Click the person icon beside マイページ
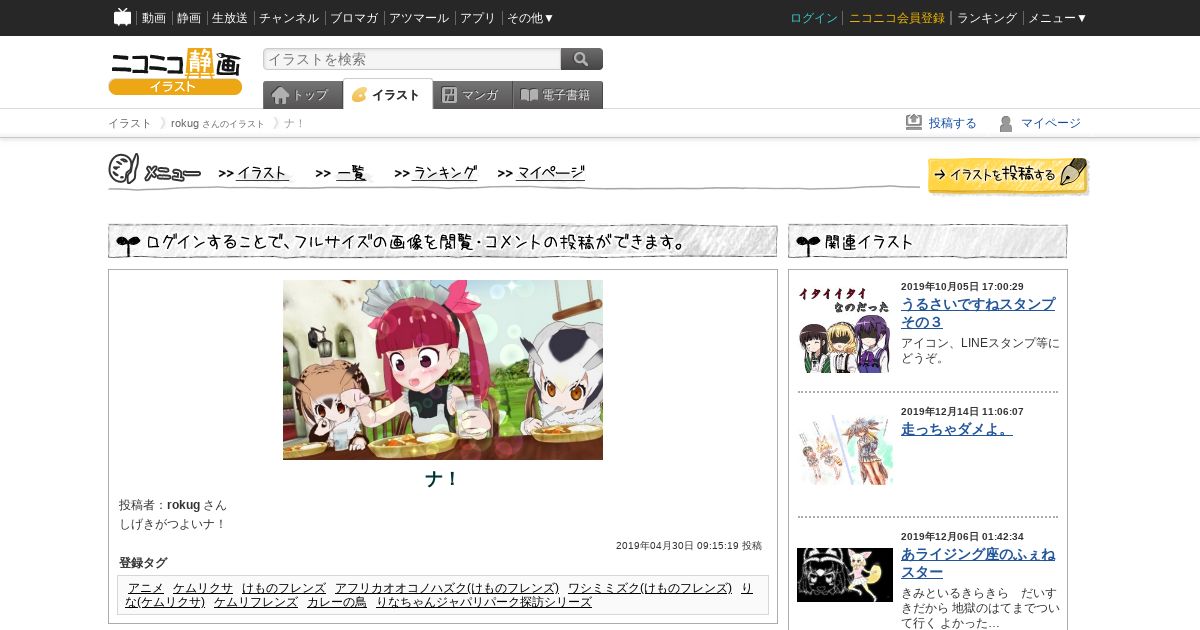 [1006, 123]
